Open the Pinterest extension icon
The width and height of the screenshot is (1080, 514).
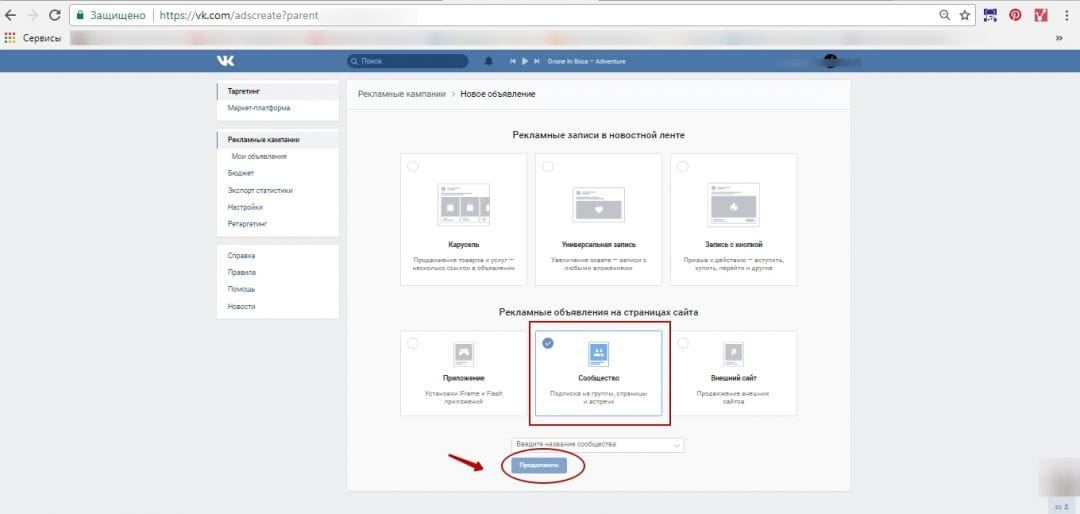click(x=1015, y=15)
